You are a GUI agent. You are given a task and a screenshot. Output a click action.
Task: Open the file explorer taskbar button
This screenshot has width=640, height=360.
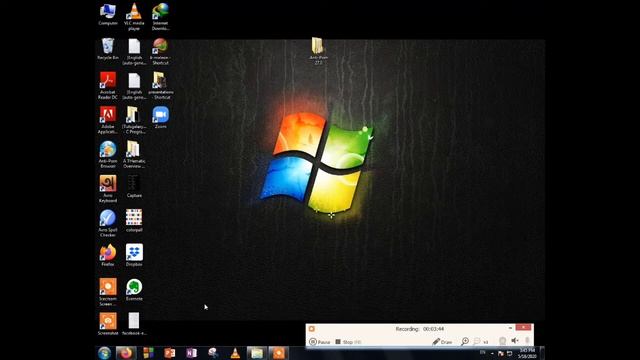point(257,353)
